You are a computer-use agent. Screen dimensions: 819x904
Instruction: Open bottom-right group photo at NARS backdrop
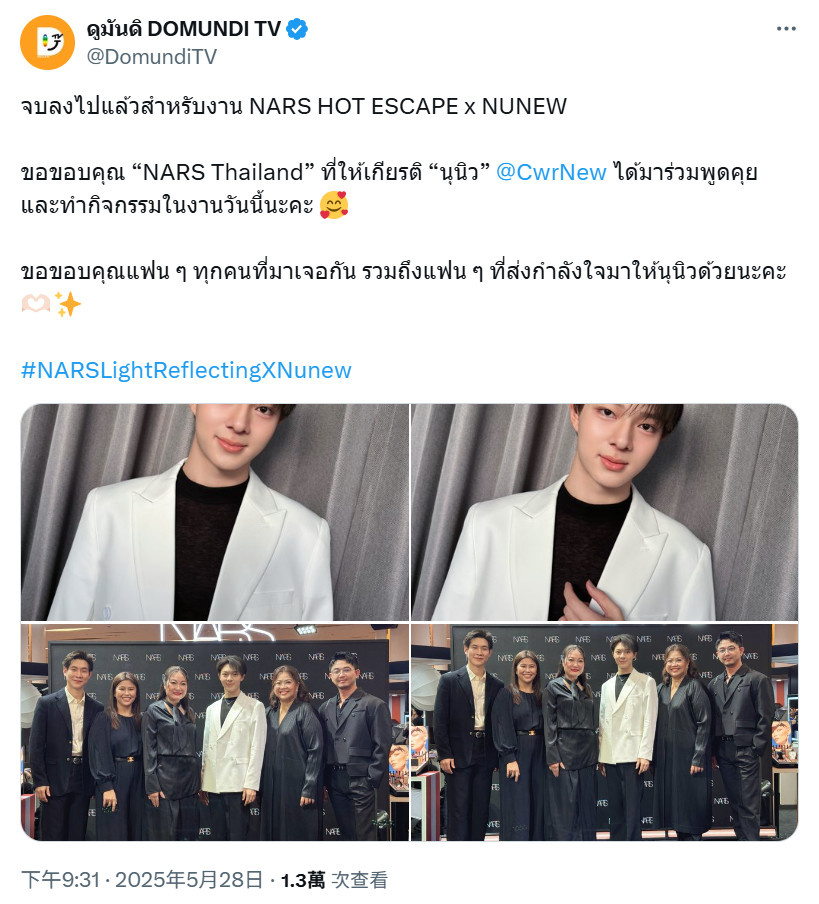[x=605, y=732]
